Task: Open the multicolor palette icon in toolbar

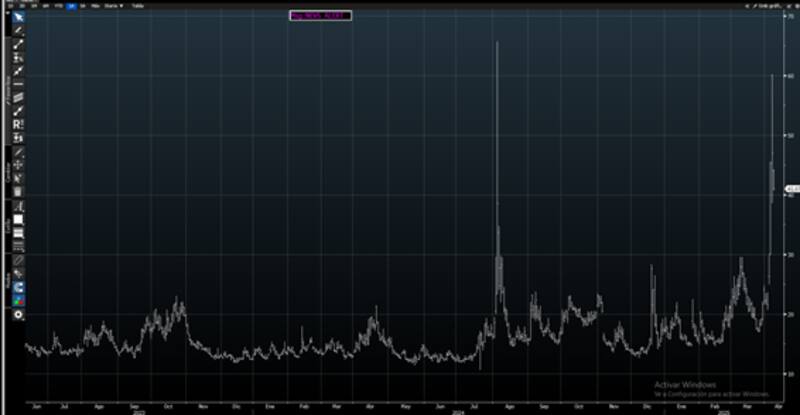Action: (x=18, y=299)
